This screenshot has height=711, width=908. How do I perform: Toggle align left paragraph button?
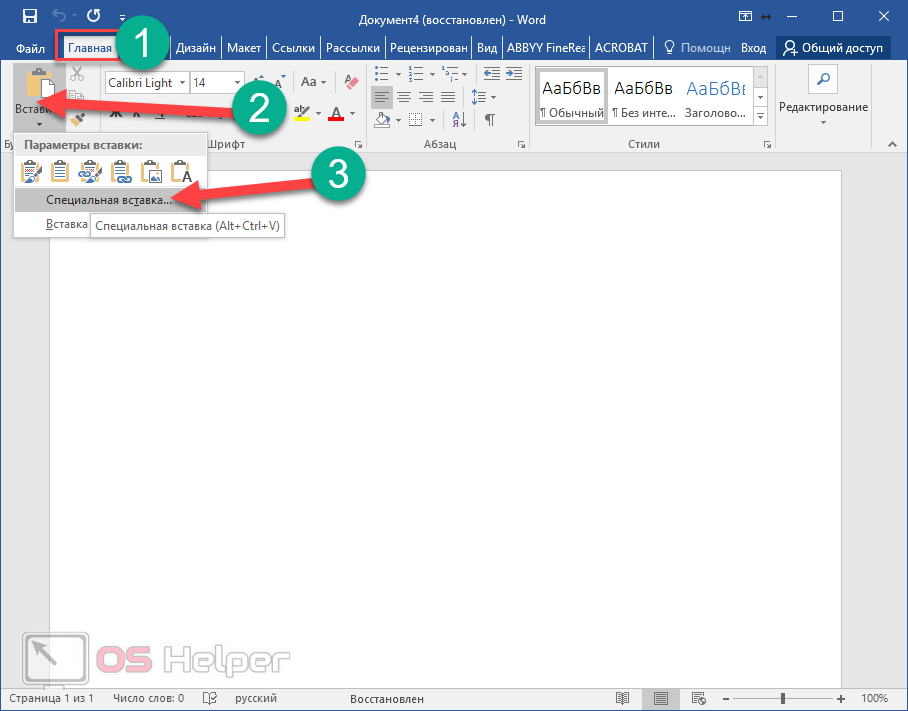[381, 96]
